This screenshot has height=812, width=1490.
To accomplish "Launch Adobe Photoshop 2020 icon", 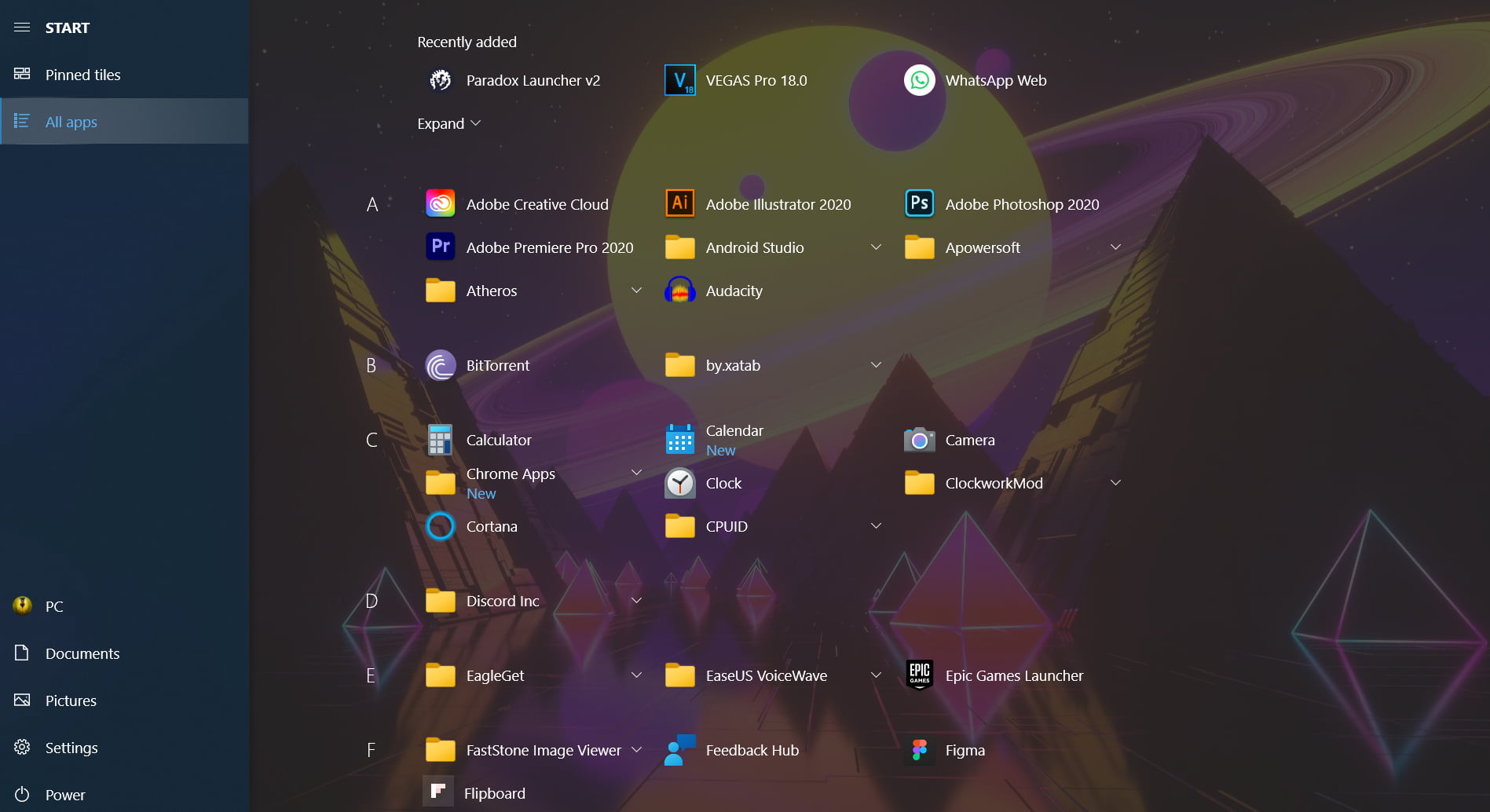I will pos(920,204).
